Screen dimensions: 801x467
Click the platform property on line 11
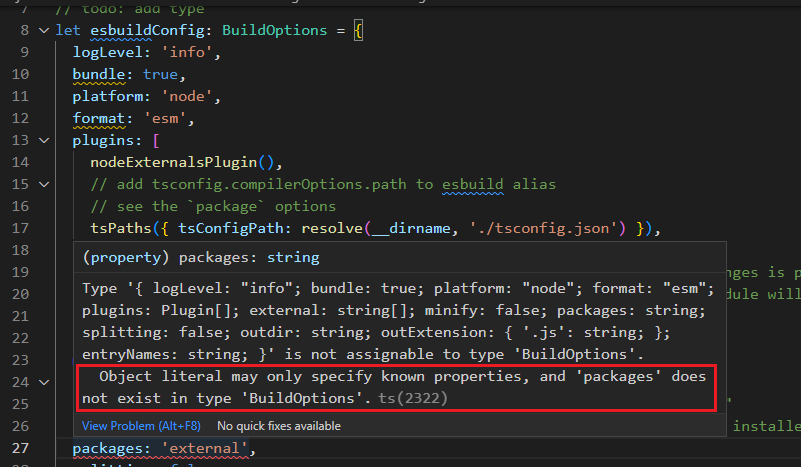click(108, 97)
